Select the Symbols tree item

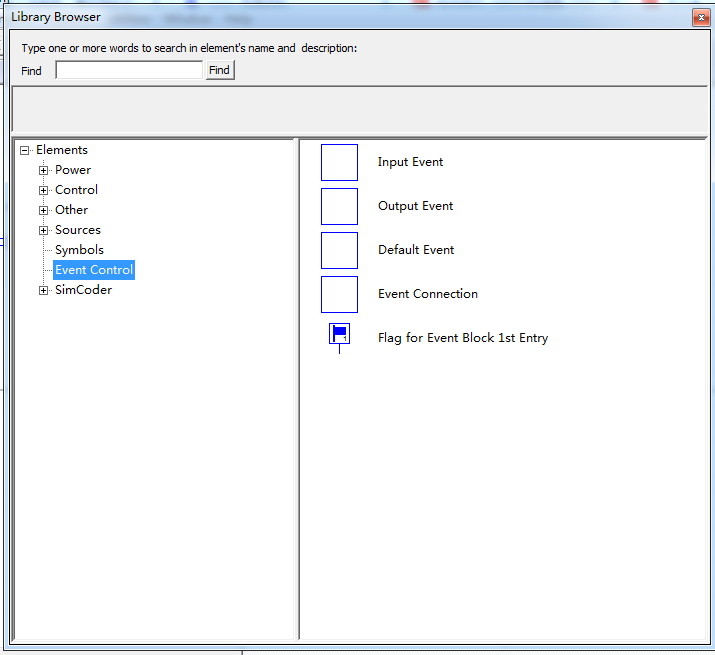(79, 250)
